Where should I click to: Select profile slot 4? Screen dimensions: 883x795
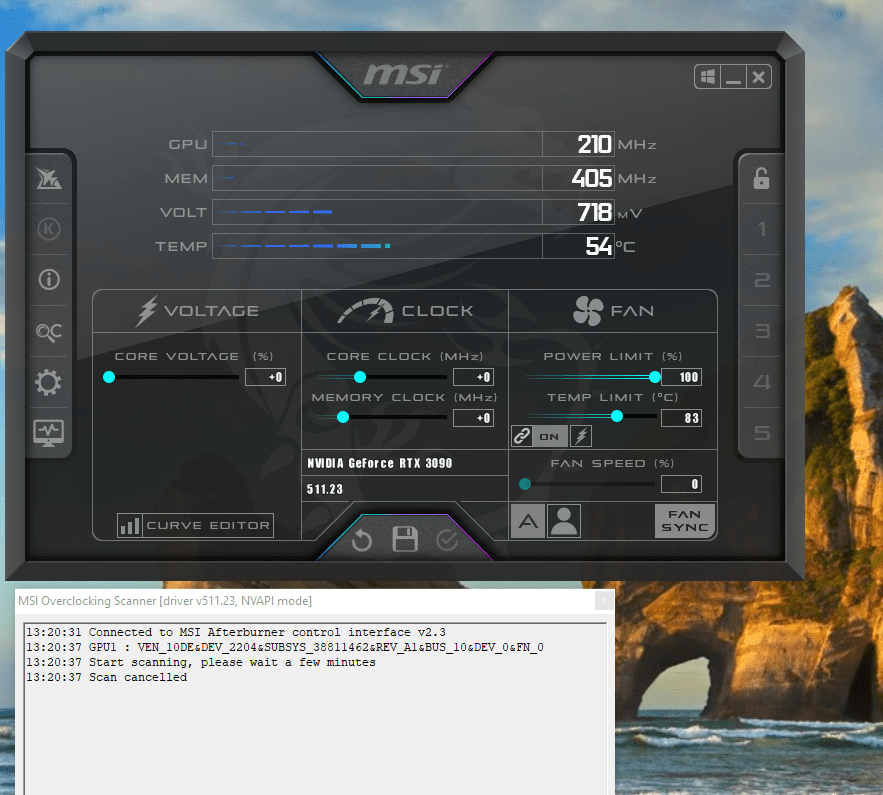click(762, 382)
